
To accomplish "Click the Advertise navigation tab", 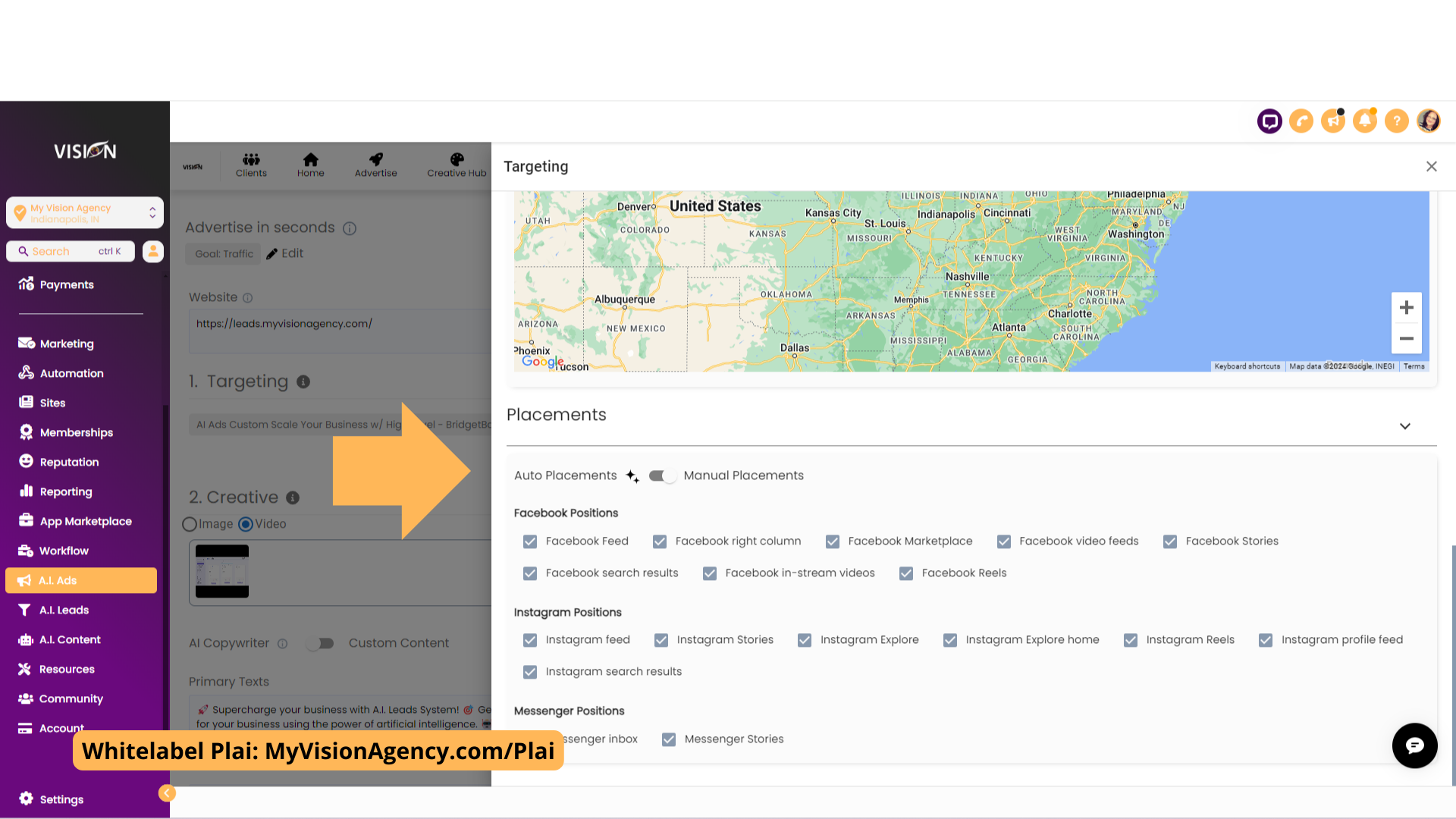I will tap(376, 164).
